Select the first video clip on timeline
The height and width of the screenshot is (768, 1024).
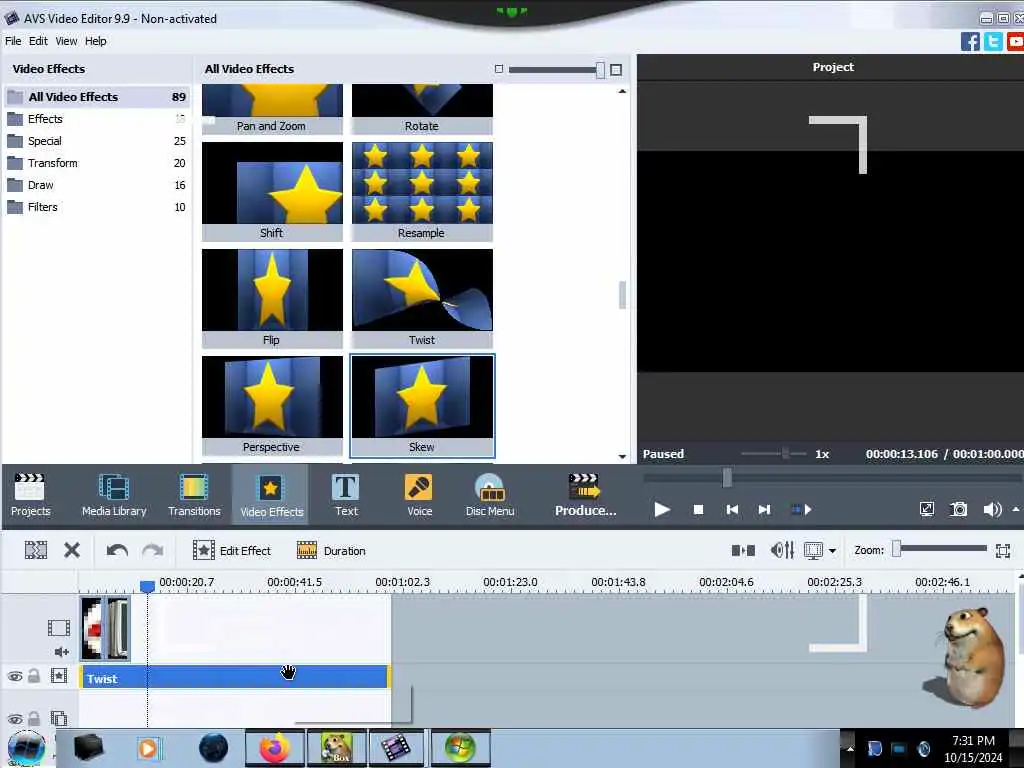[92, 628]
